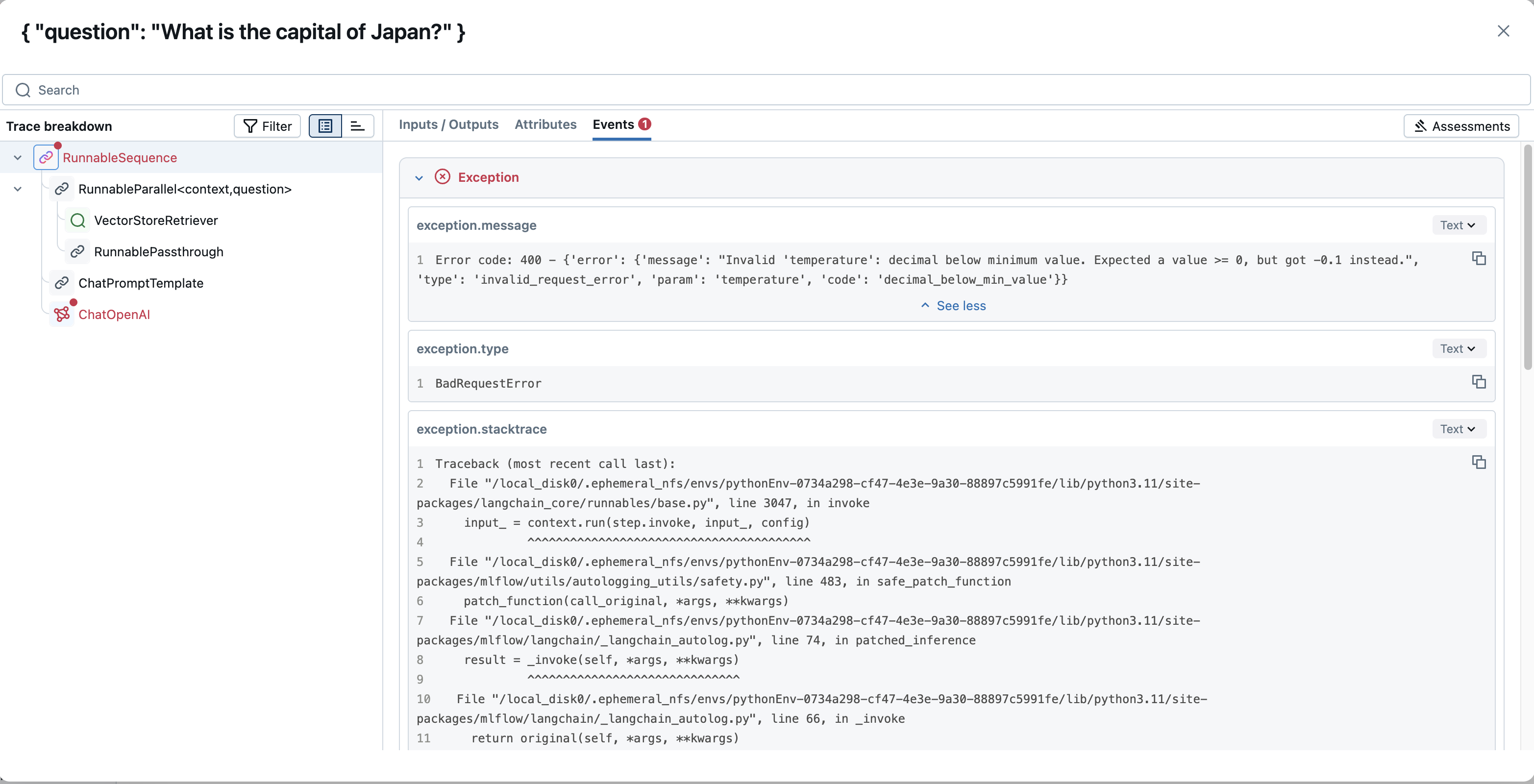Copy the exception message text
This screenshot has width=1534, height=784.
point(1479,258)
